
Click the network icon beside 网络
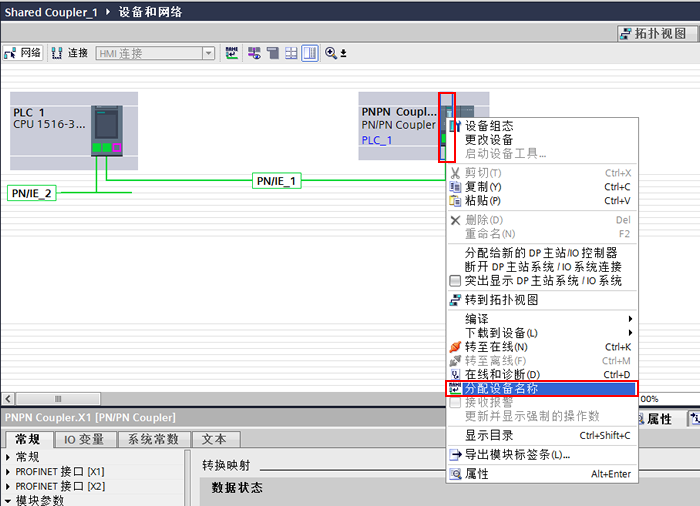tap(10, 54)
